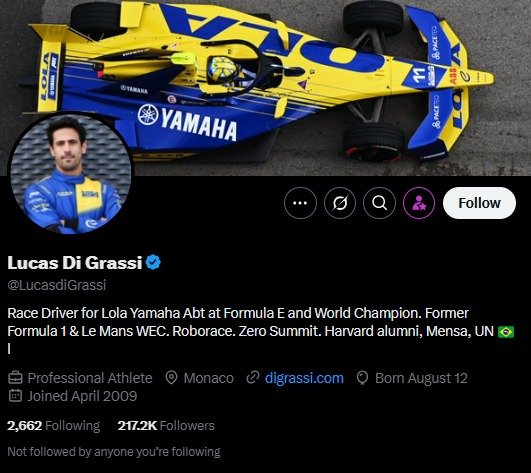Click the blue verified checkmark badge
The width and height of the screenshot is (531, 473).
(x=153, y=262)
